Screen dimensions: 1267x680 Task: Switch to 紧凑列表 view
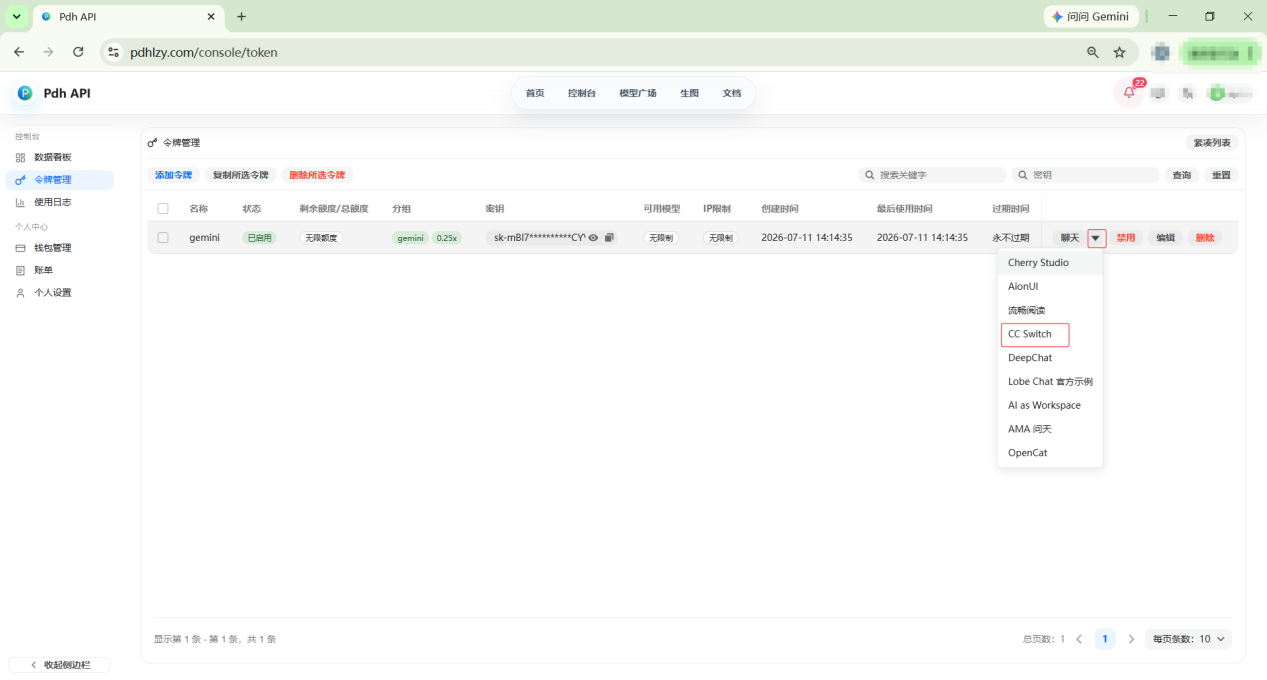click(1212, 143)
